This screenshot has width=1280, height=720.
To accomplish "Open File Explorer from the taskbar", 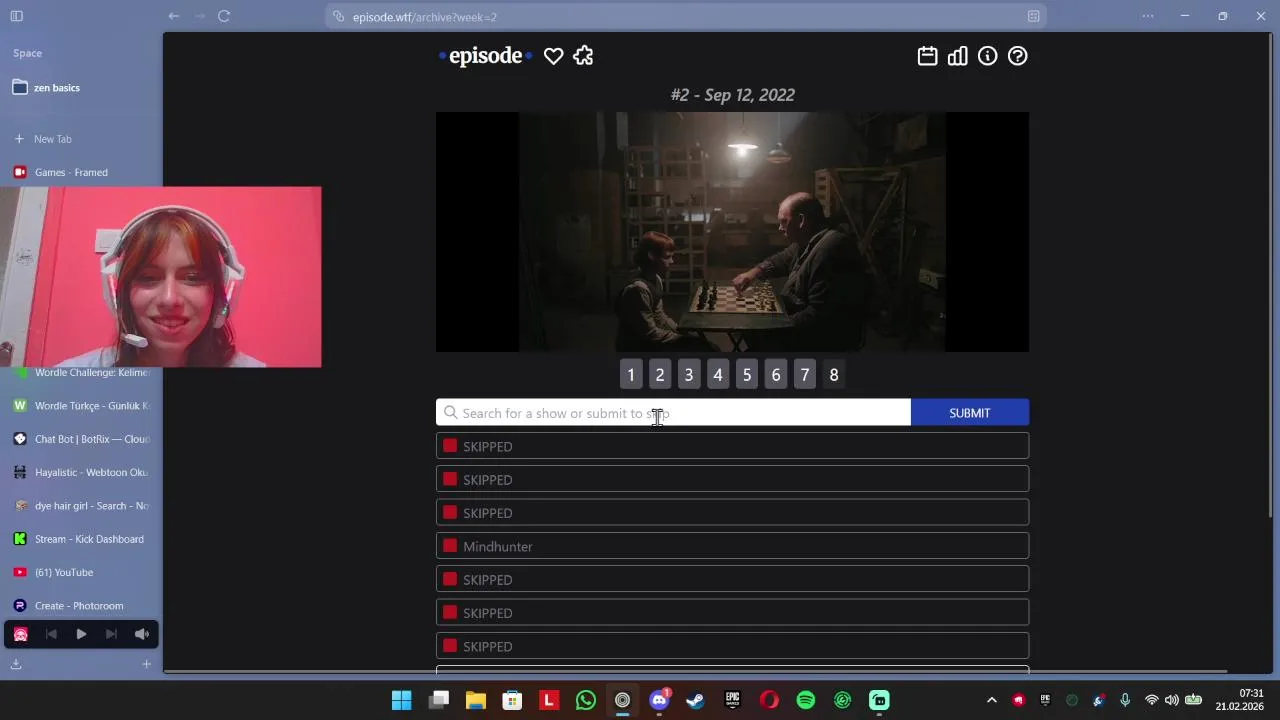I will click(475, 700).
